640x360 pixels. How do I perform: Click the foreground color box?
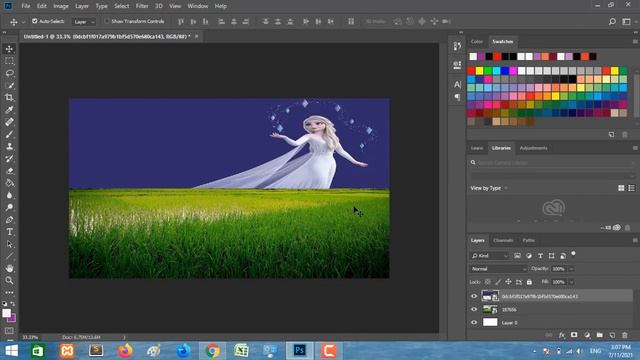(6, 313)
